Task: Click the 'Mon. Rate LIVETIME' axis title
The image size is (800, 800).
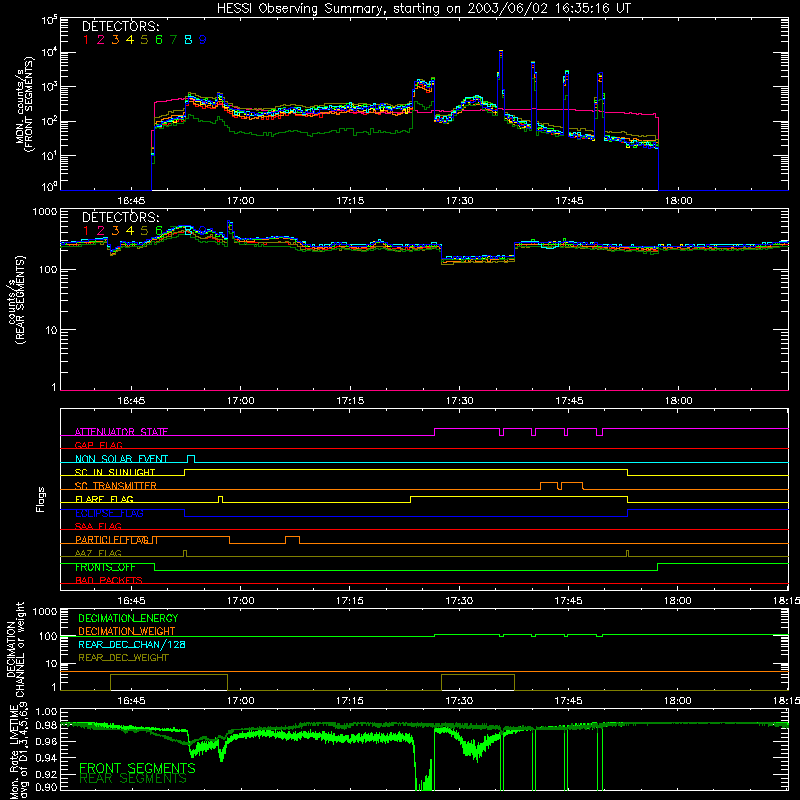Action: (x=16, y=751)
